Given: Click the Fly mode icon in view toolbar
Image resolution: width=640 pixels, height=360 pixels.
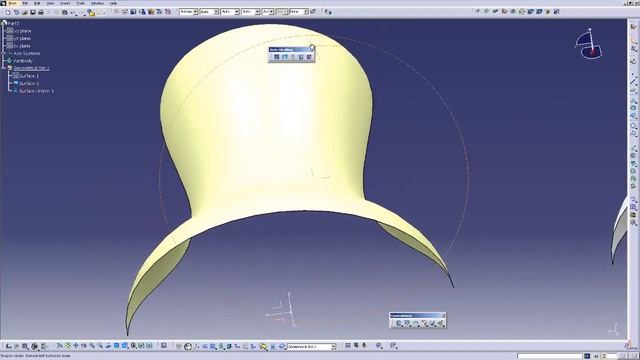Looking at the screenshot, I should (60, 346).
